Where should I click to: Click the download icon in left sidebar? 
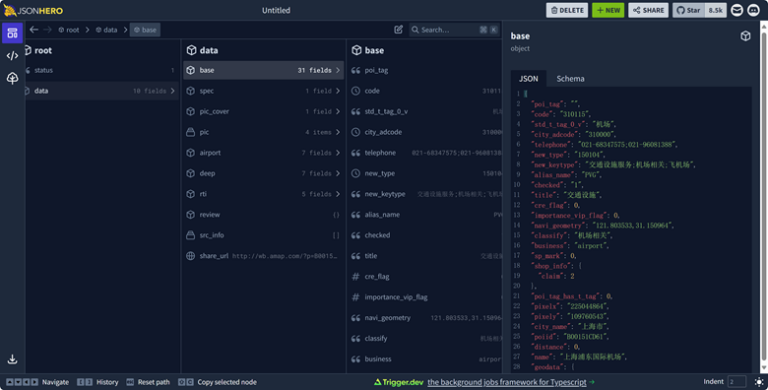pos(12,359)
